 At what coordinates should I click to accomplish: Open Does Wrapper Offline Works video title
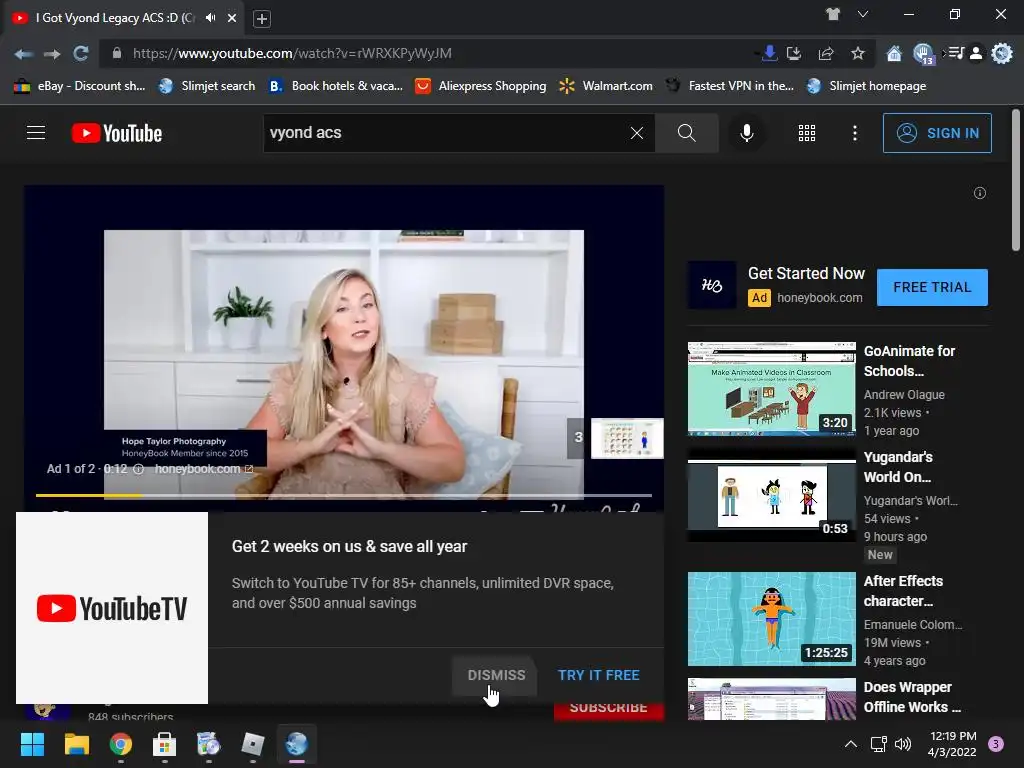coord(912,697)
